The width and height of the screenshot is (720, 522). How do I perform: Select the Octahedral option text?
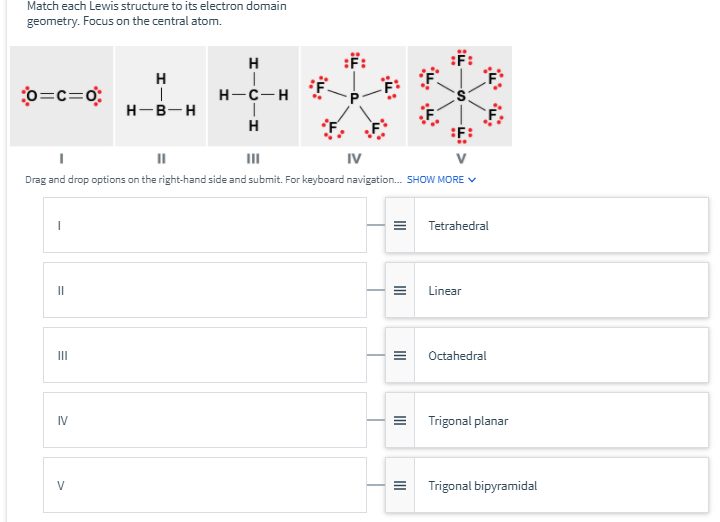(457, 356)
